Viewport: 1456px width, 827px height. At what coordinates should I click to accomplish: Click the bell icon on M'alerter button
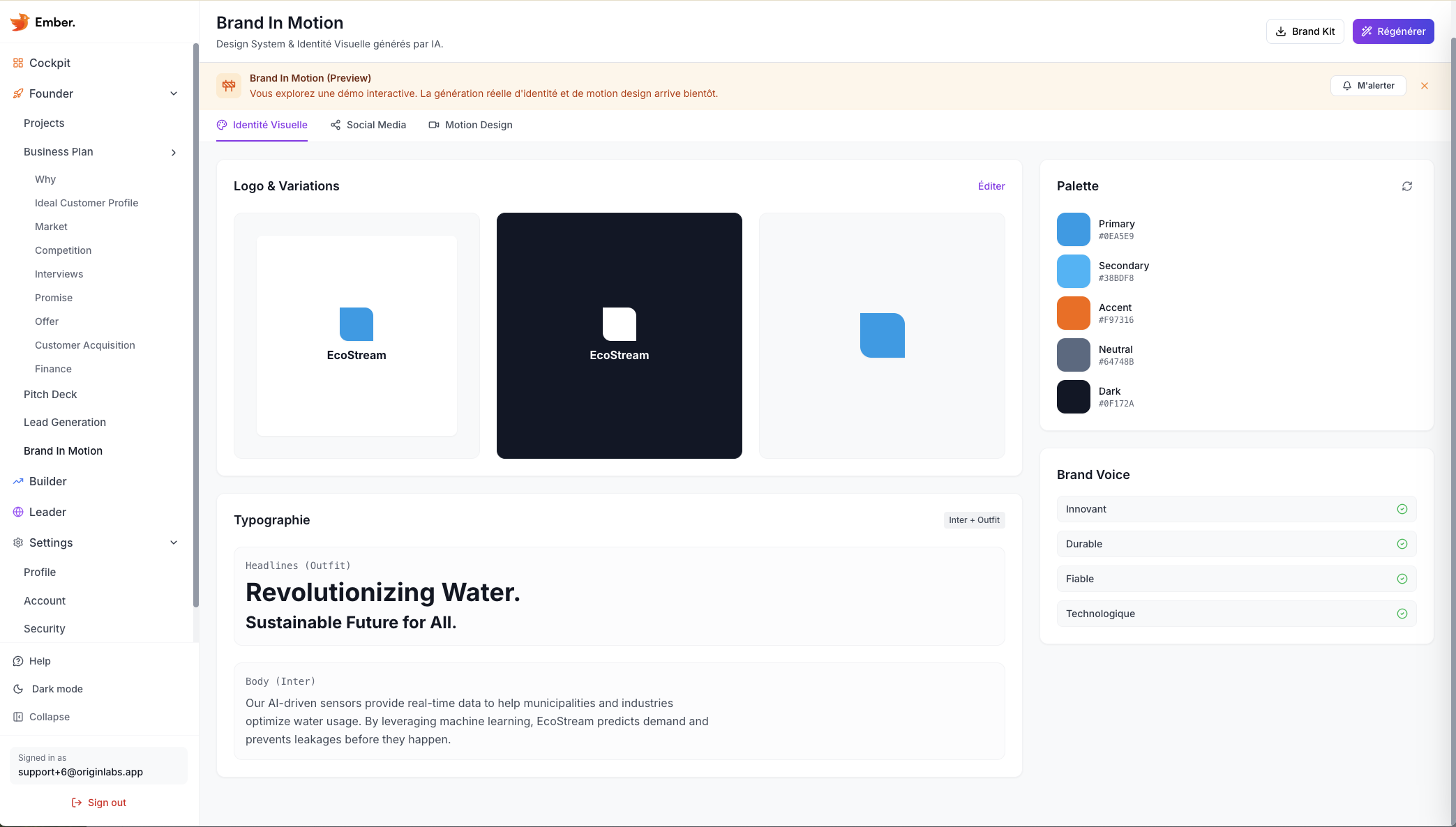coord(1346,85)
